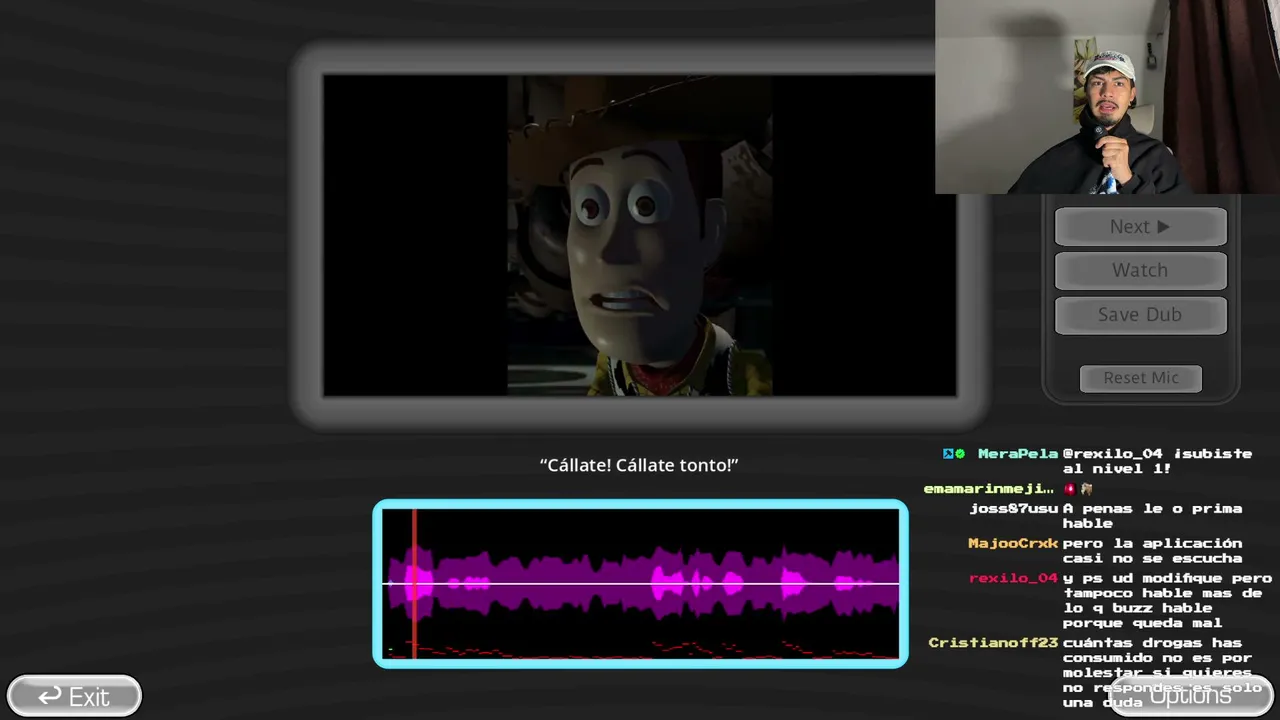
Task: Click the MeraPela username in chat
Action: [1017, 454]
